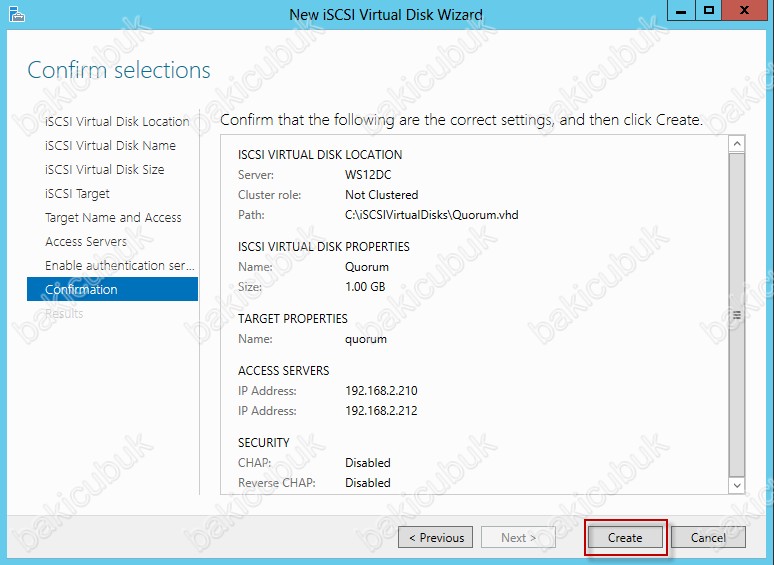Image resolution: width=774 pixels, height=565 pixels.
Task: Click the CHAP Disabled value
Action: [x=368, y=463]
